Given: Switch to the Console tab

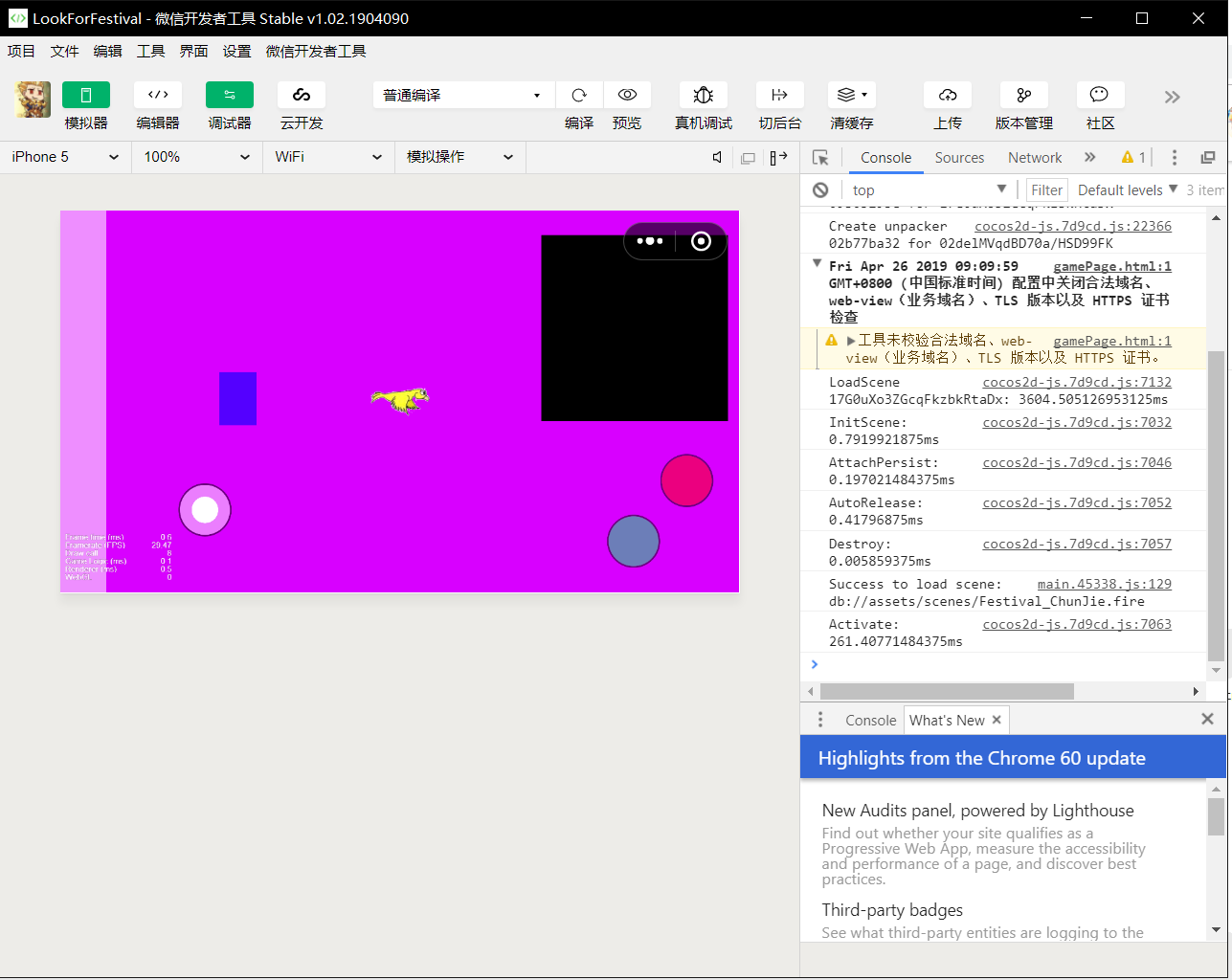Looking at the screenshot, I should tap(885, 158).
